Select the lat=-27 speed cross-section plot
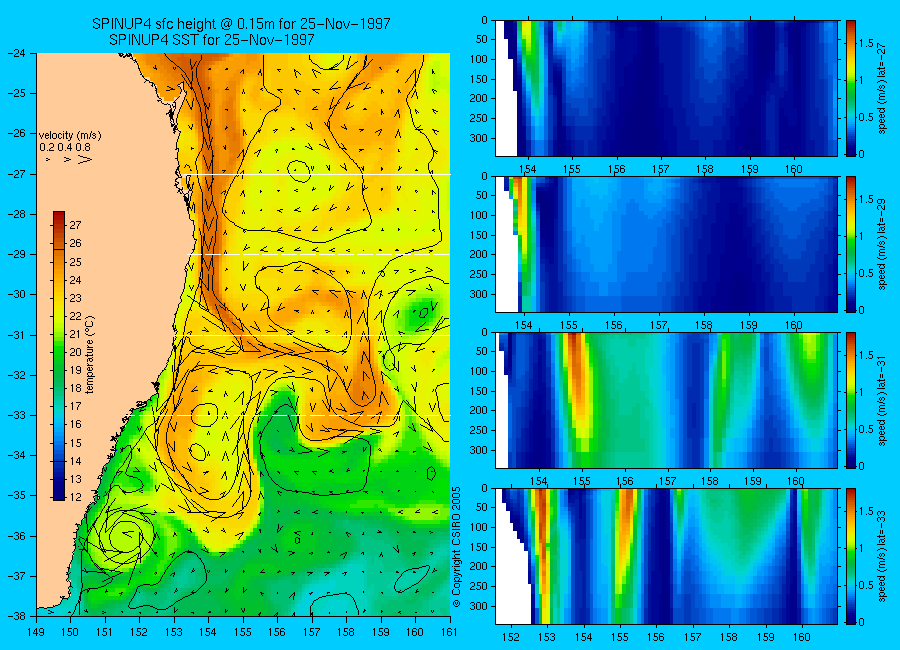 (666, 88)
